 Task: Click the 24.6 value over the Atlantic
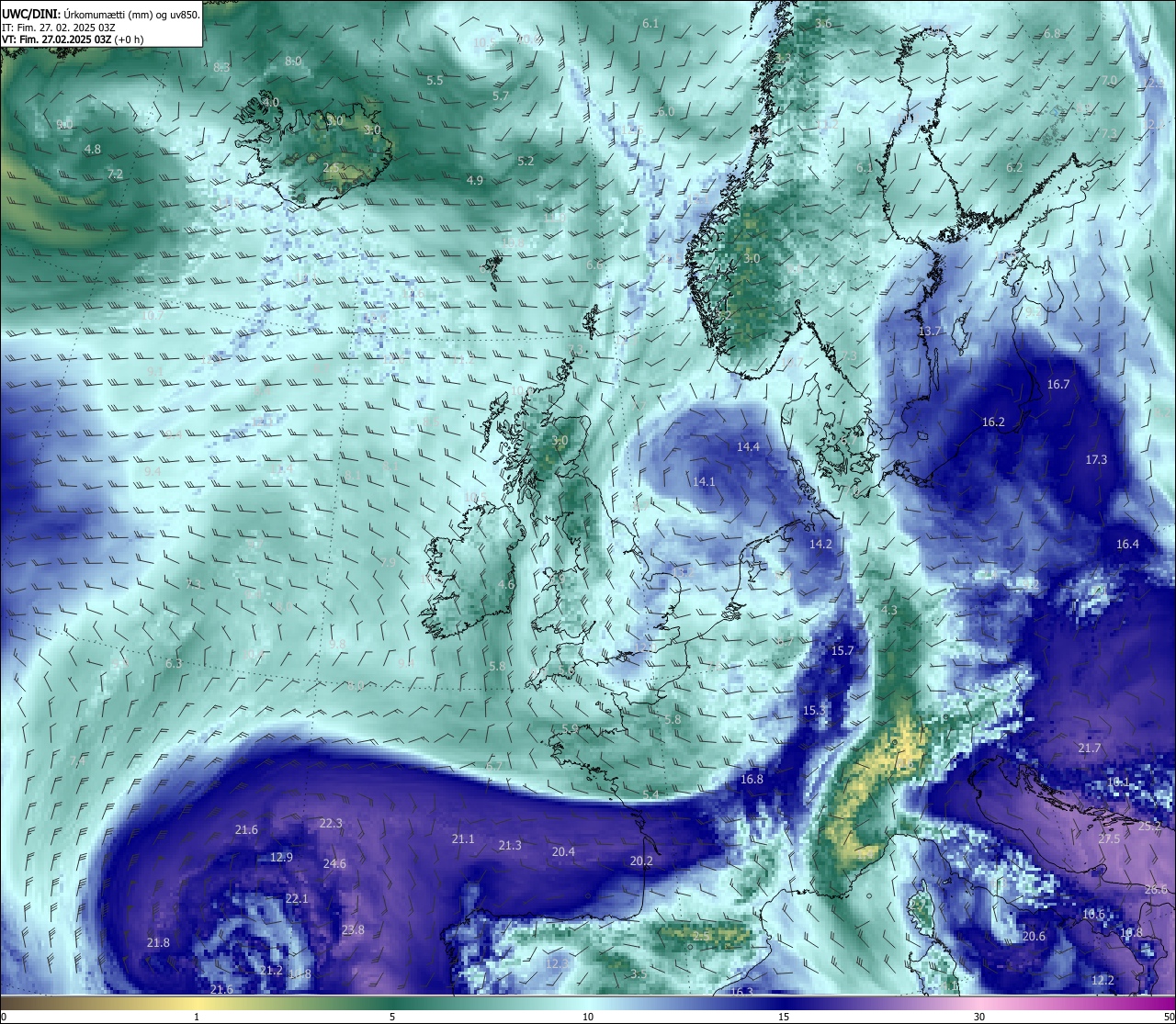(335, 864)
